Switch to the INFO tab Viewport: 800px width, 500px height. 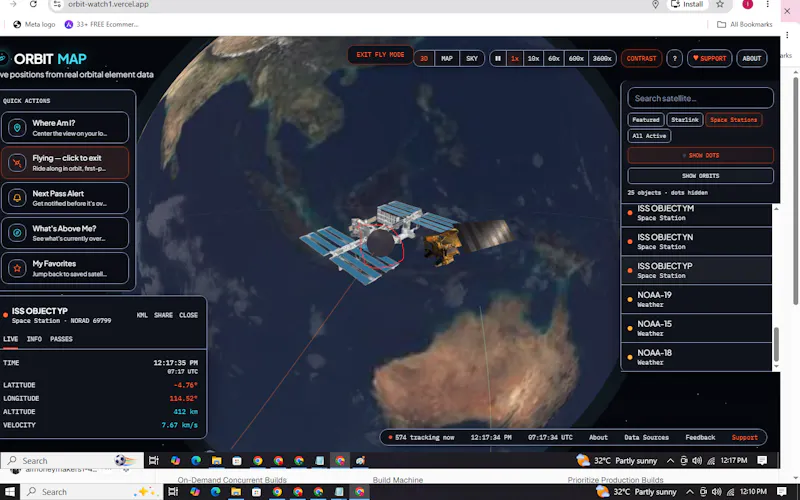point(34,339)
